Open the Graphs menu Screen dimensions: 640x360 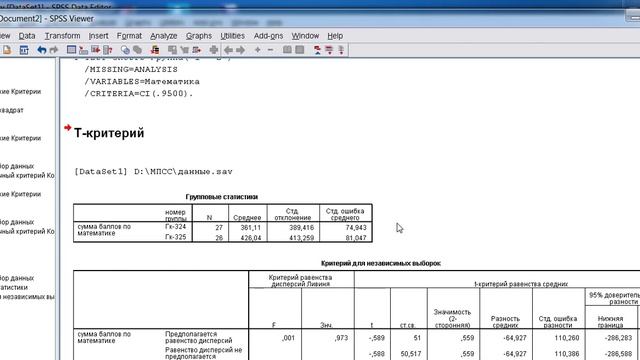coord(199,36)
